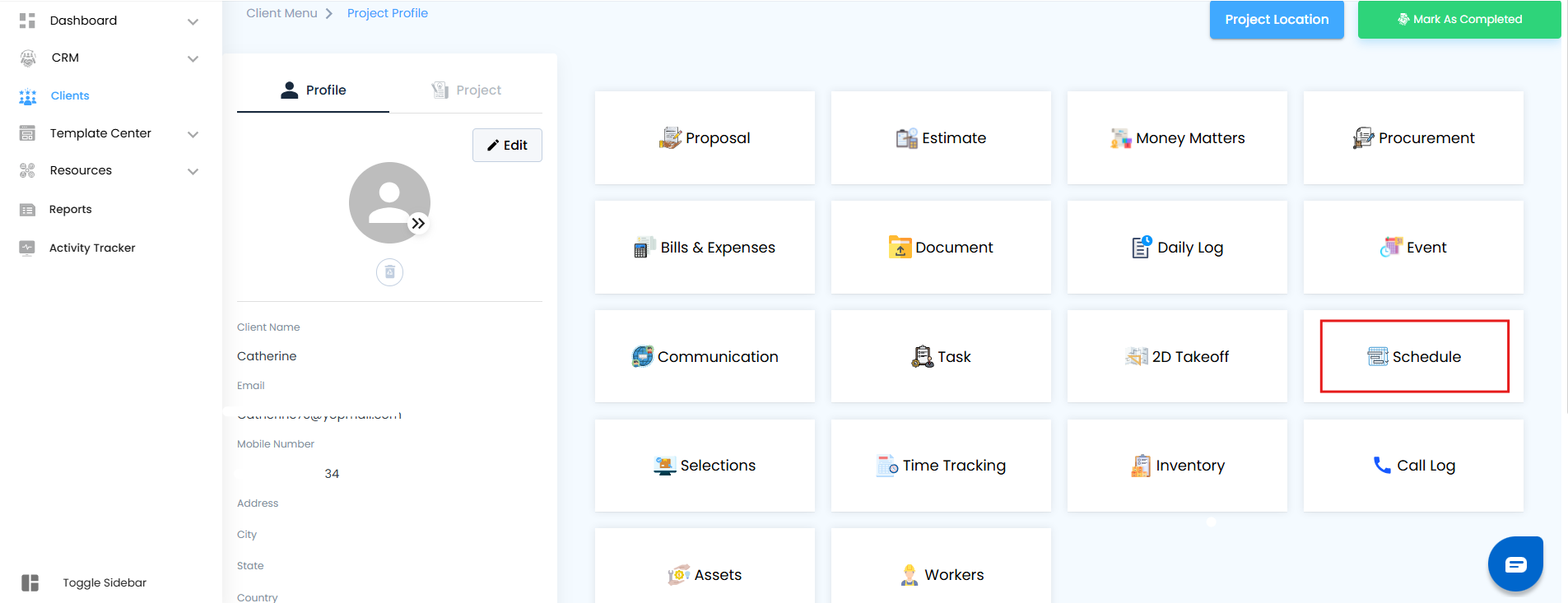This screenshot has height=603, width=1568.
Task: Click the 2D Takeoff card icon
Action: tap(1137, 356)
